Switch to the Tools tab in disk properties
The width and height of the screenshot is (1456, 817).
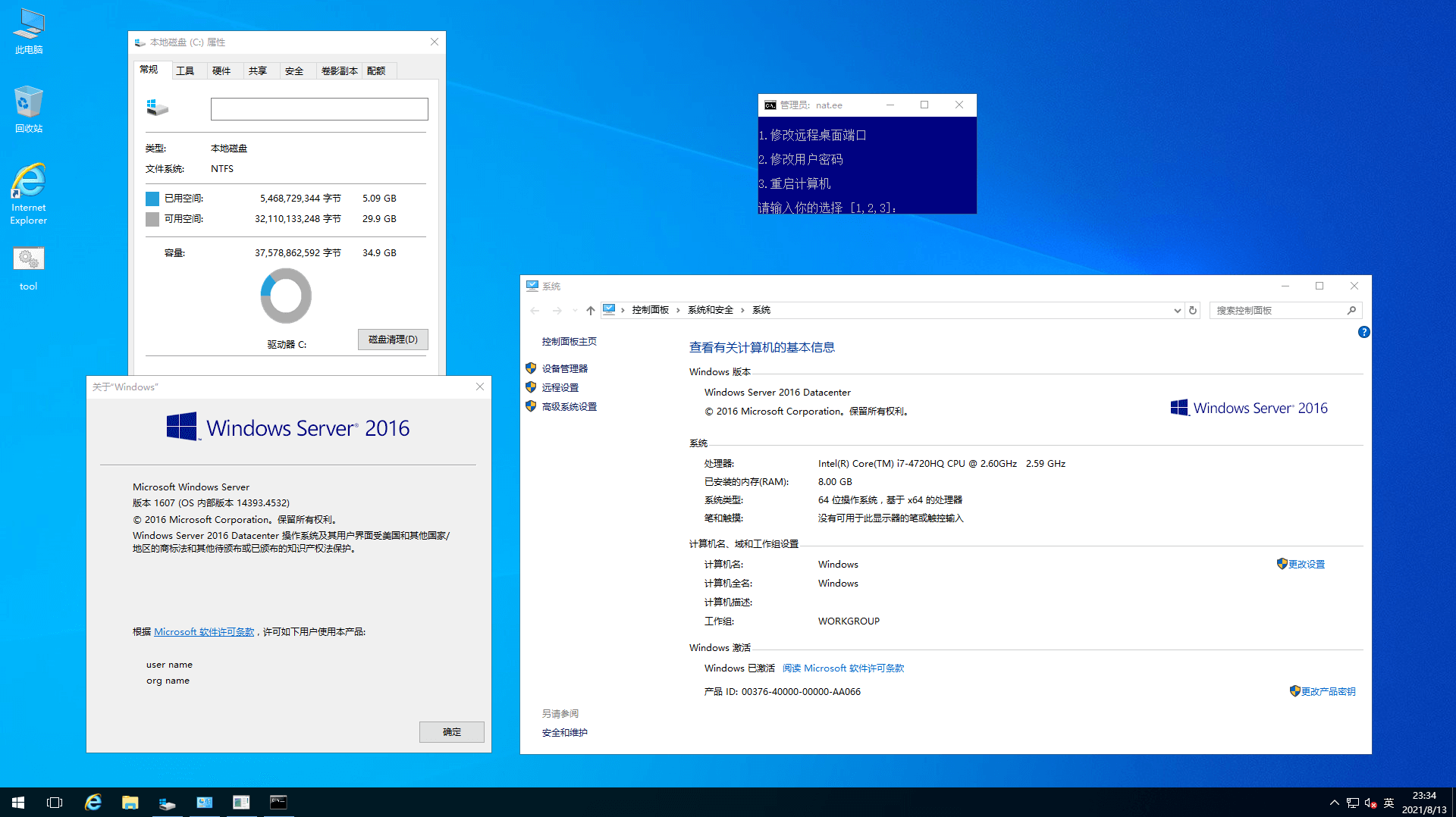tap(185, 70)
